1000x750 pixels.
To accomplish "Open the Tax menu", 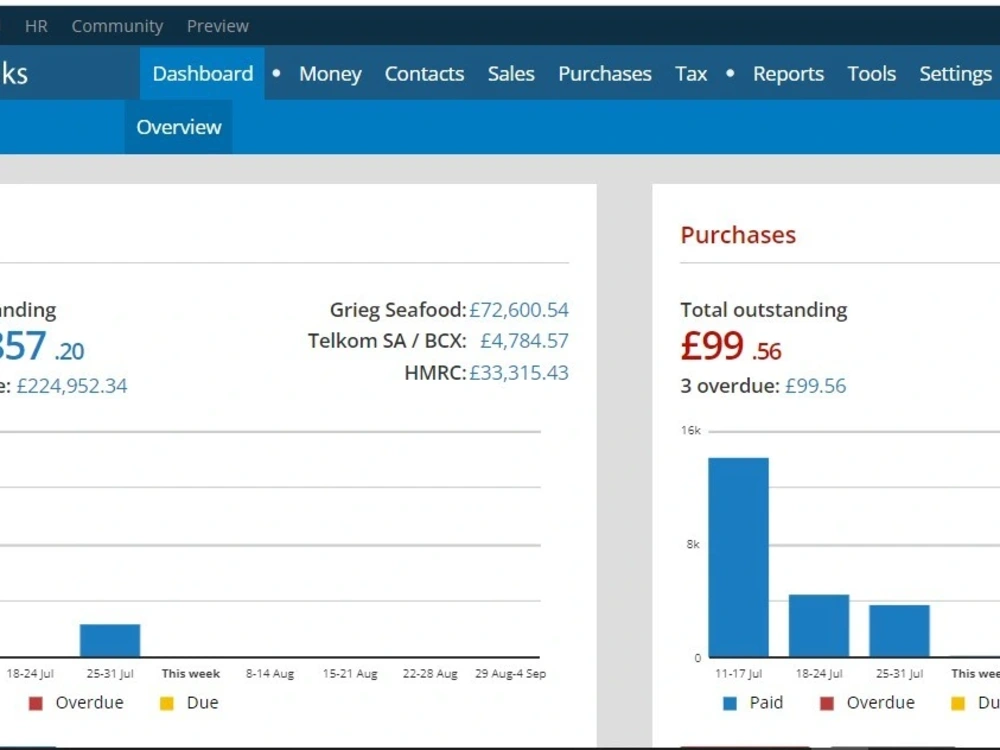I will pos(691,73).
